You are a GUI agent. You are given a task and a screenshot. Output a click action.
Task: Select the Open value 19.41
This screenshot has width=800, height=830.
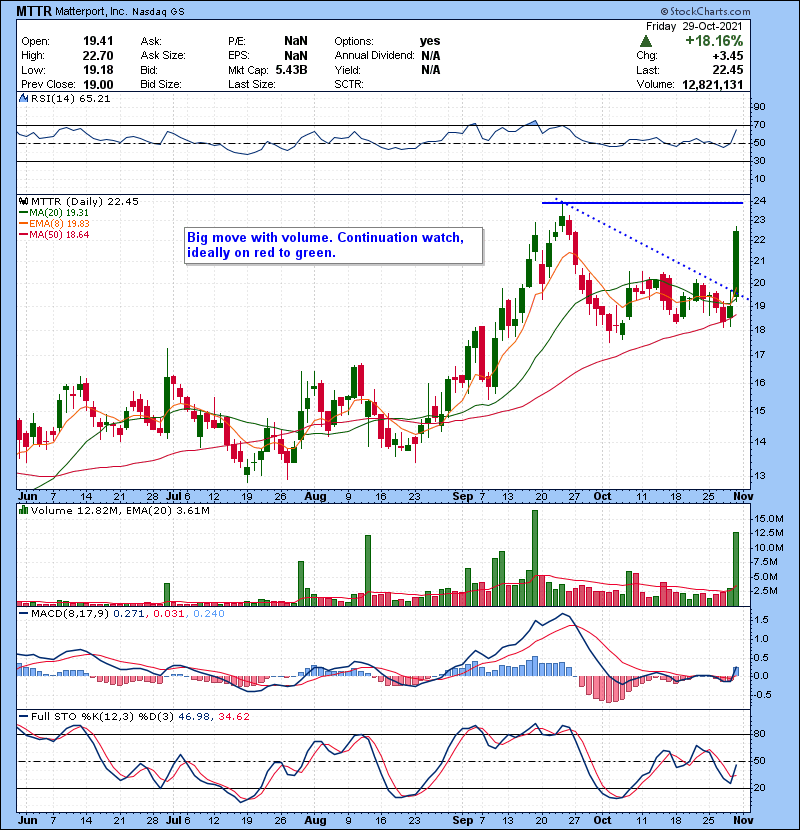[98, 41]
